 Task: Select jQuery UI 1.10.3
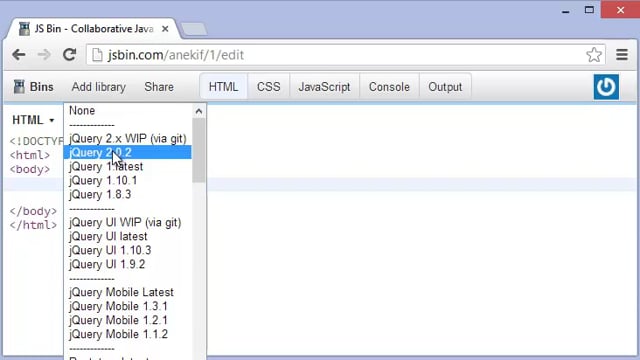pyautogui.click(x=127, y=250)
